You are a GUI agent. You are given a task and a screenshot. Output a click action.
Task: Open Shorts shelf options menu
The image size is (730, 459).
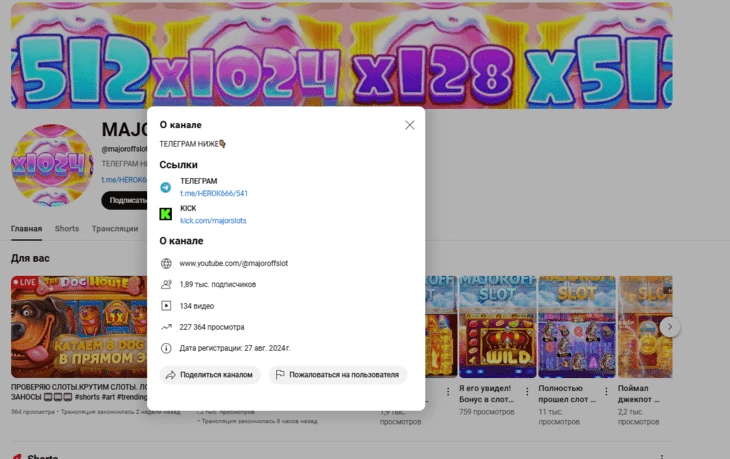[662, 456]
